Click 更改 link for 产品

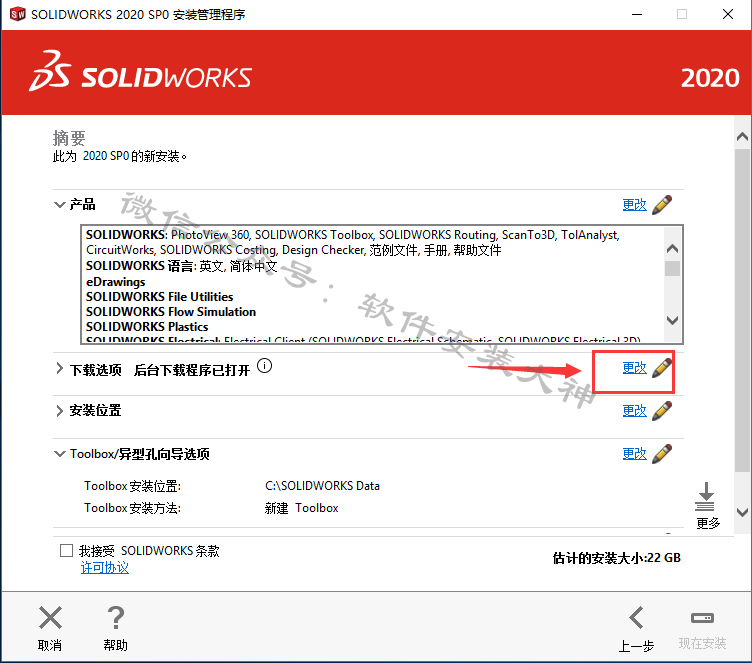[634, 205]
